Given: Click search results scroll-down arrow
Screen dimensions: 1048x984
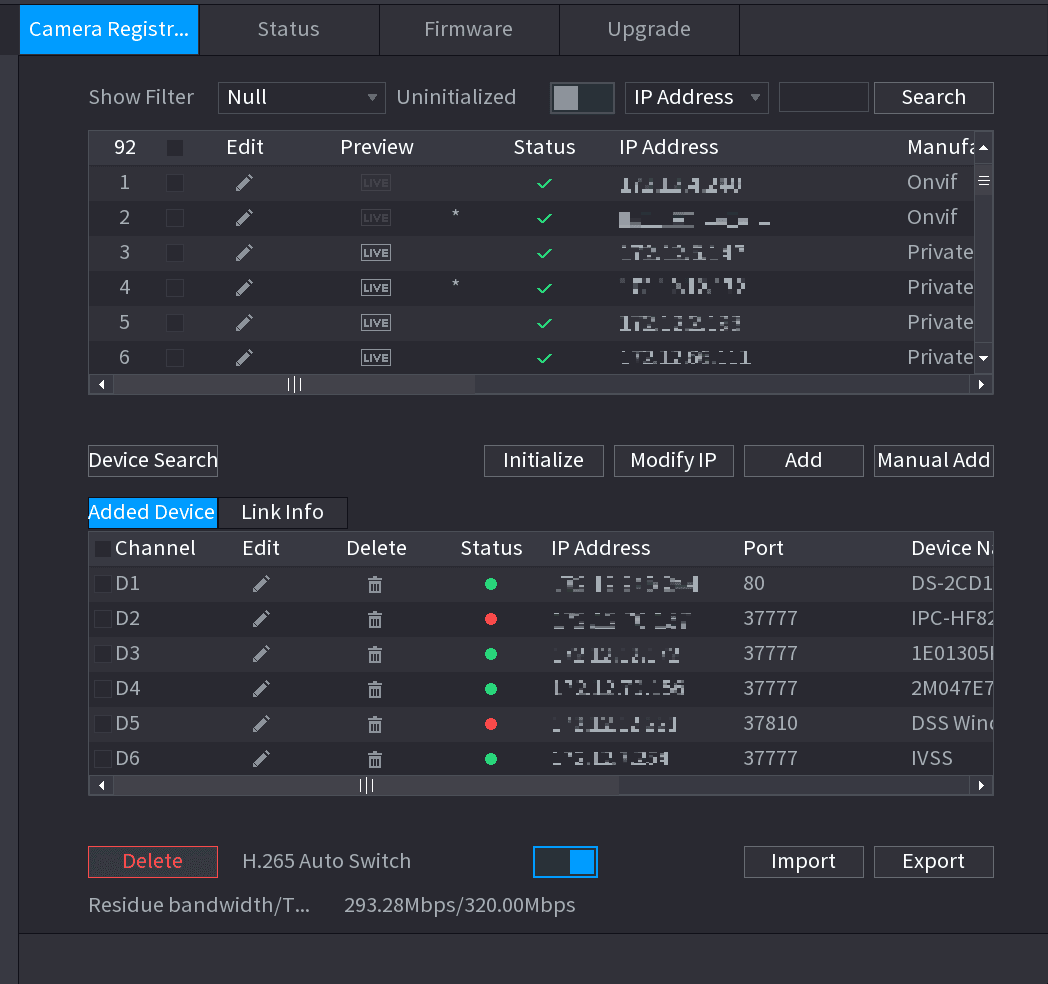Looking at the screenshot, I should click(983, 358).
